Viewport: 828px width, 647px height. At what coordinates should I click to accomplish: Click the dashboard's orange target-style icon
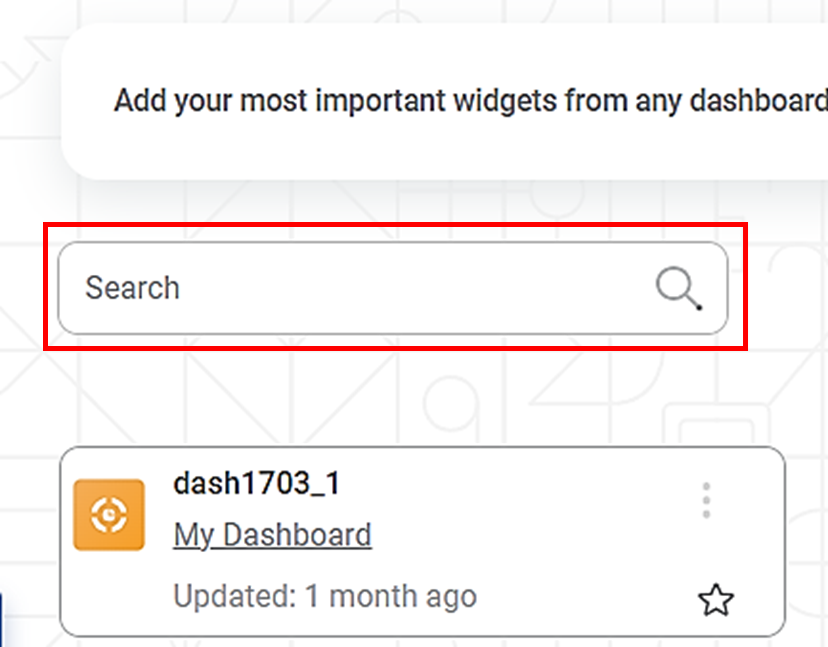click(109, 515)
